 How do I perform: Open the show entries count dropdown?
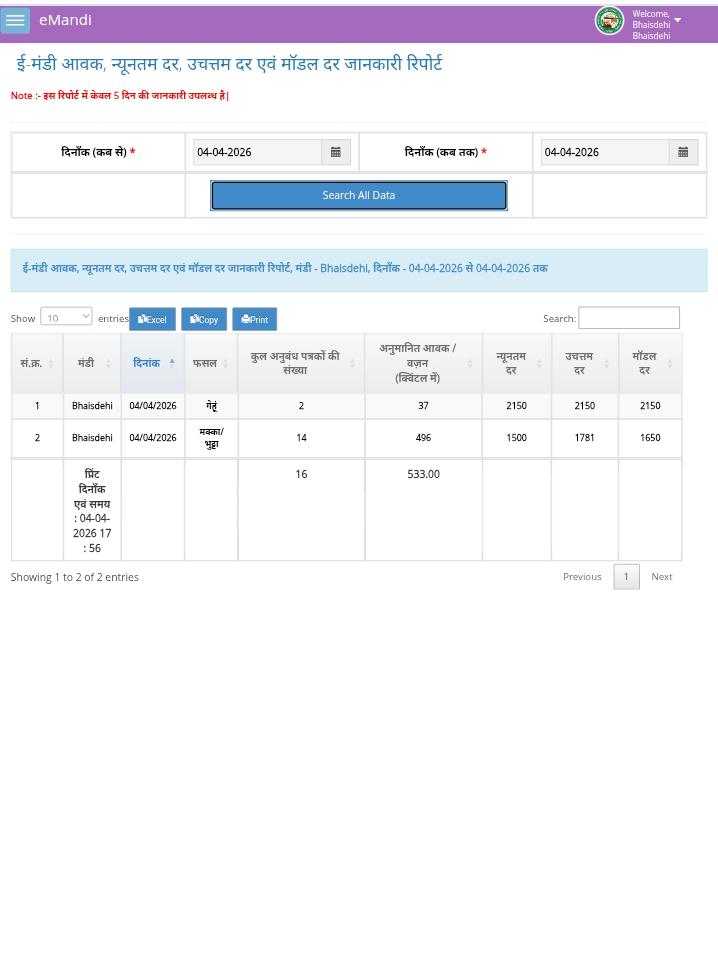66,317
